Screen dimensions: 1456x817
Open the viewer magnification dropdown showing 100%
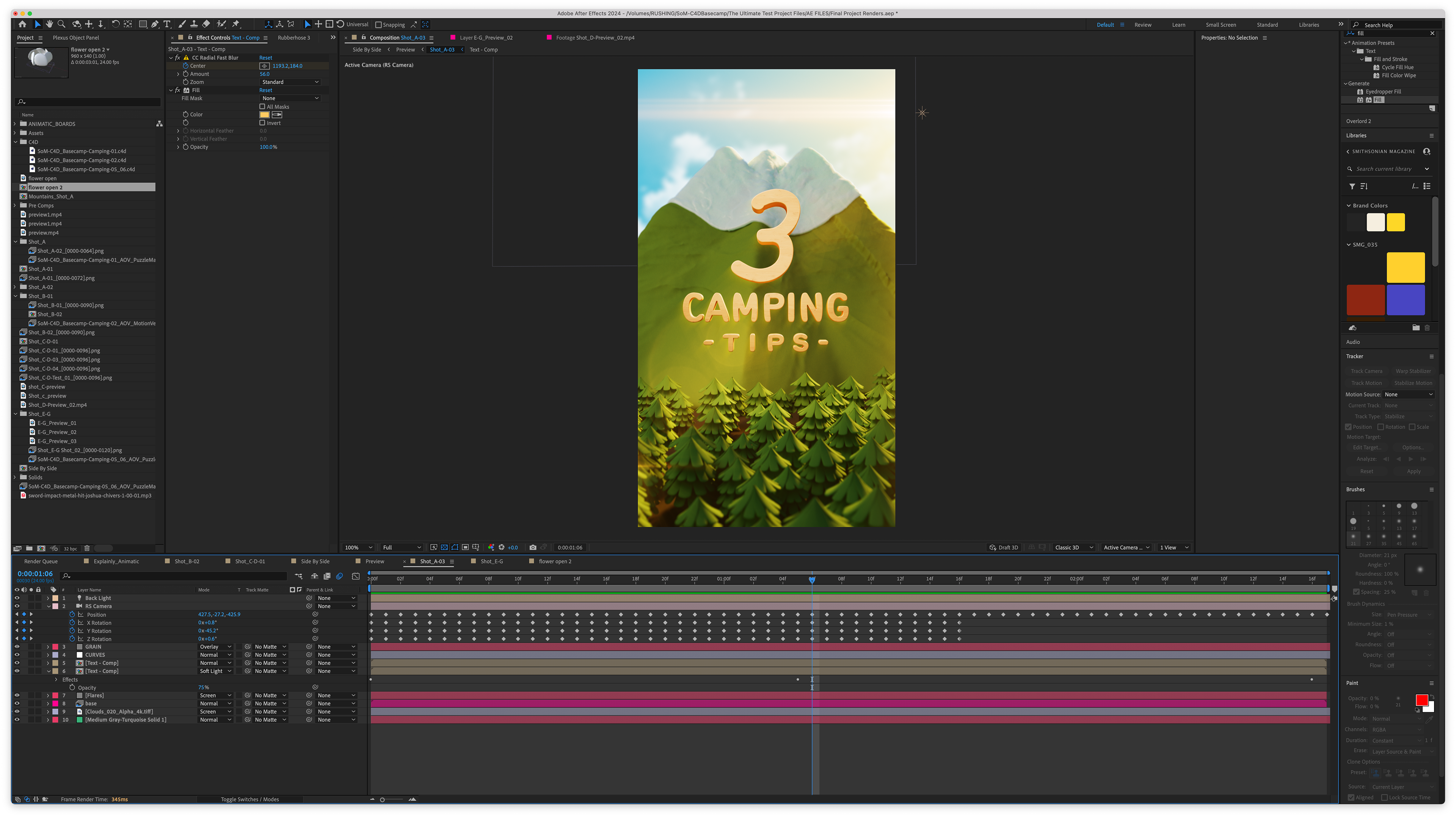(358, 547)
